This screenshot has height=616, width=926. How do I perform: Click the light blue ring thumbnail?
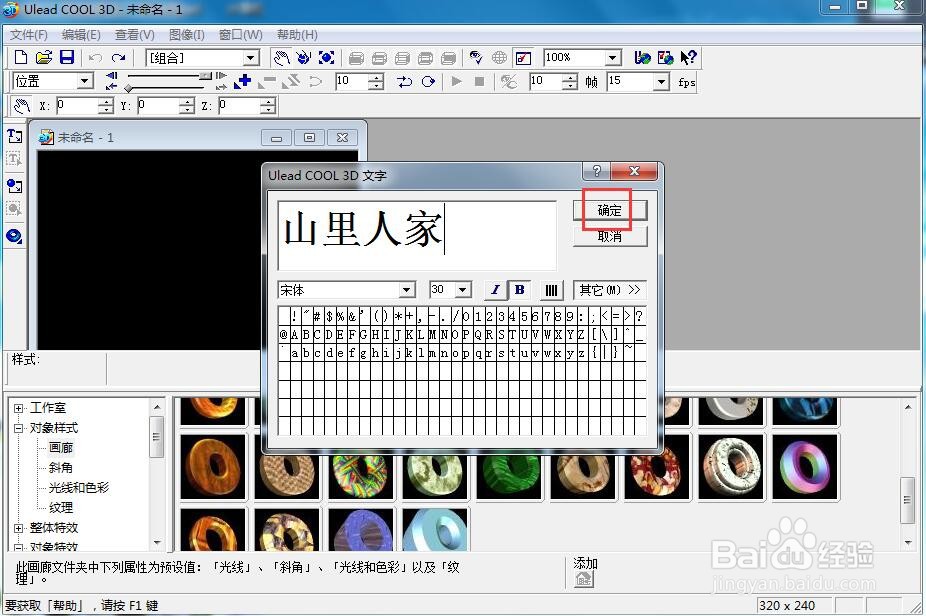tap(435, 530)
